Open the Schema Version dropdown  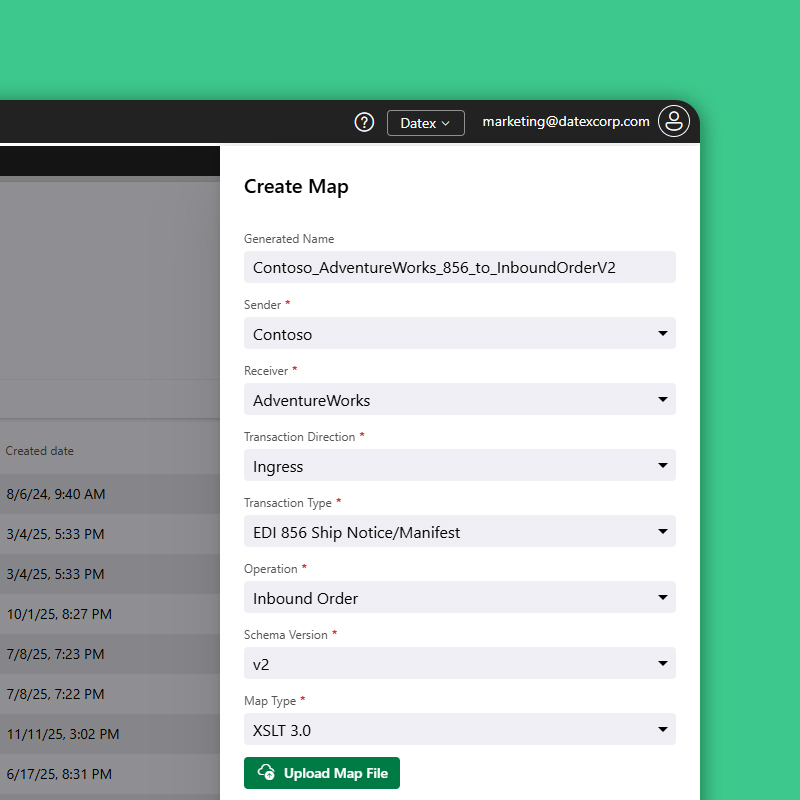(x=459, y=664)
